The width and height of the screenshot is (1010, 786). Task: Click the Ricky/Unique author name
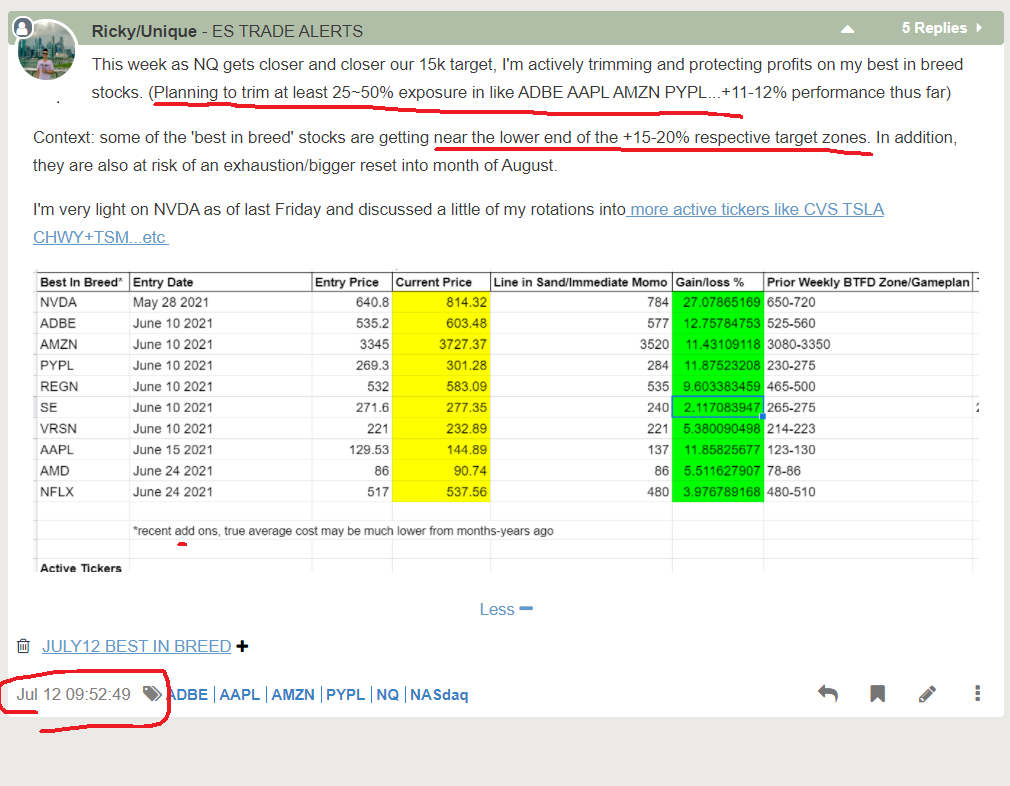(x=144, y=31)
